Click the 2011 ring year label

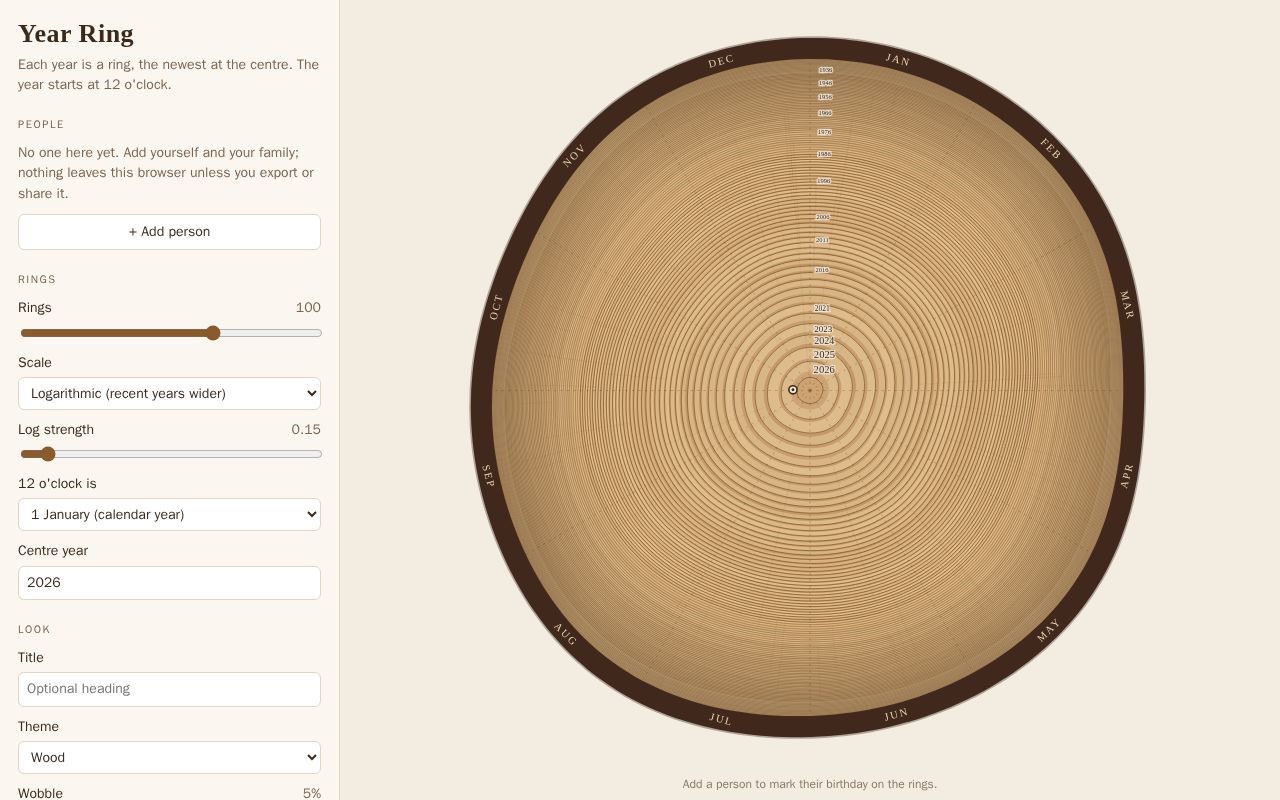point(822,240)
